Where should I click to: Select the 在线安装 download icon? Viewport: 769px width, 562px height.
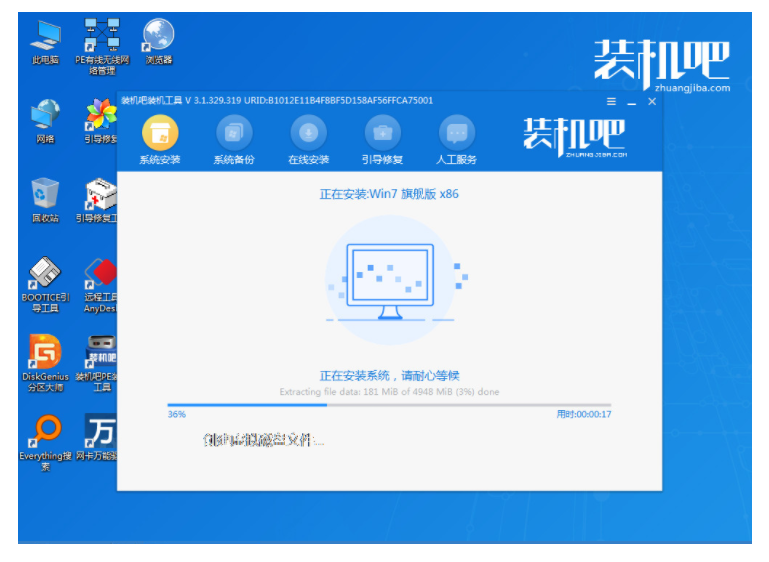(x=309, y=133)
